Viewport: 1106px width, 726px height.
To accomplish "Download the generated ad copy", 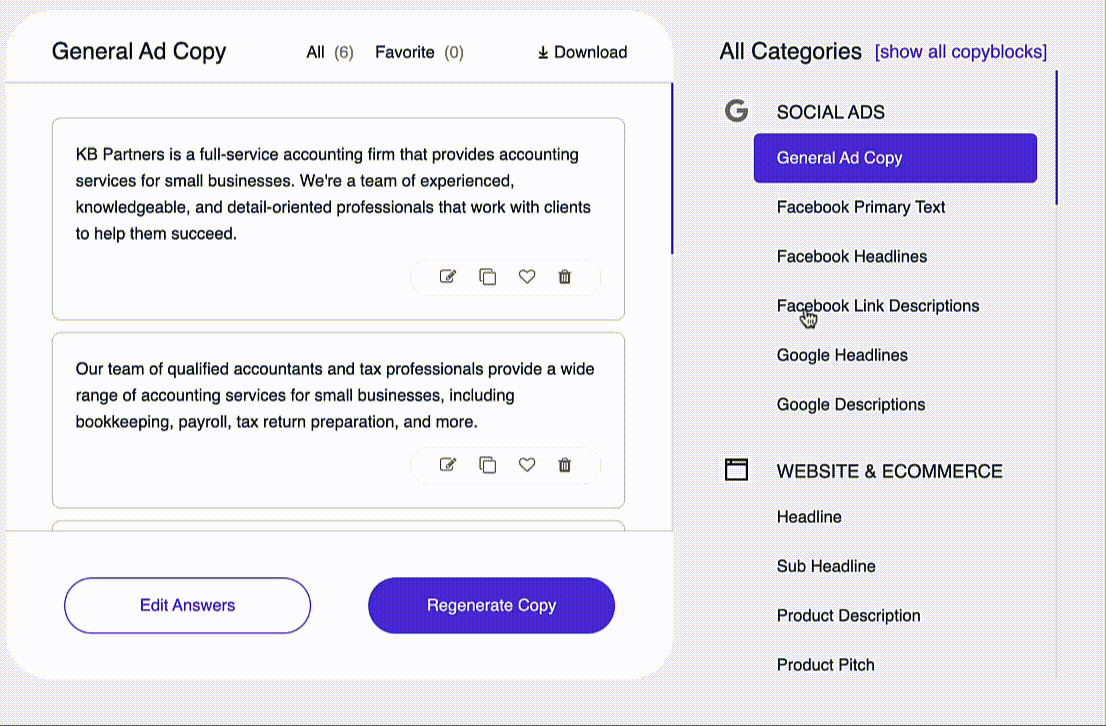I will click(x=583, y=52).
